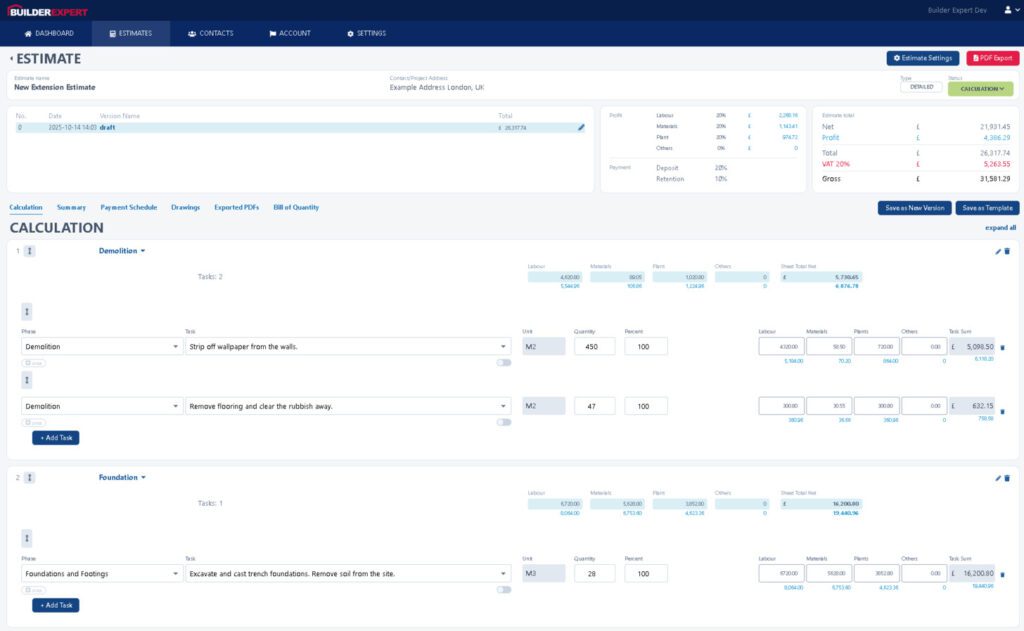Delete the Strip off wallpaper task row
1024x631 pixels.
click(x=1003, y=348)
